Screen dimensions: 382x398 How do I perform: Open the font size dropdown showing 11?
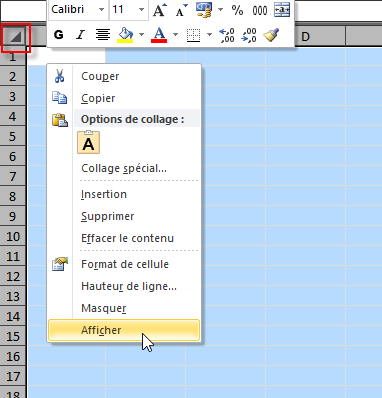pos(142,10)
